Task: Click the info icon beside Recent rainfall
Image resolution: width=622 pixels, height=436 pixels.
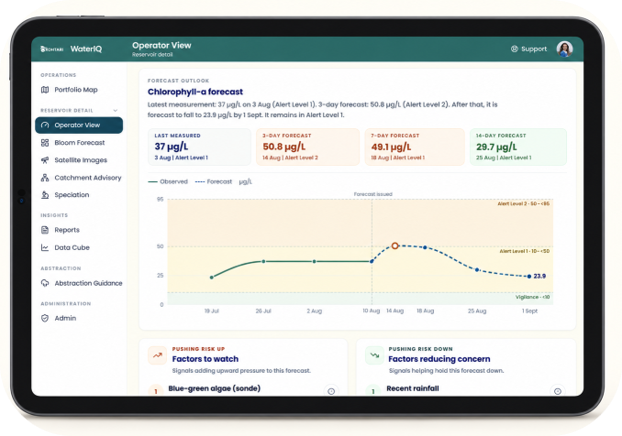Action: point(557,391)
